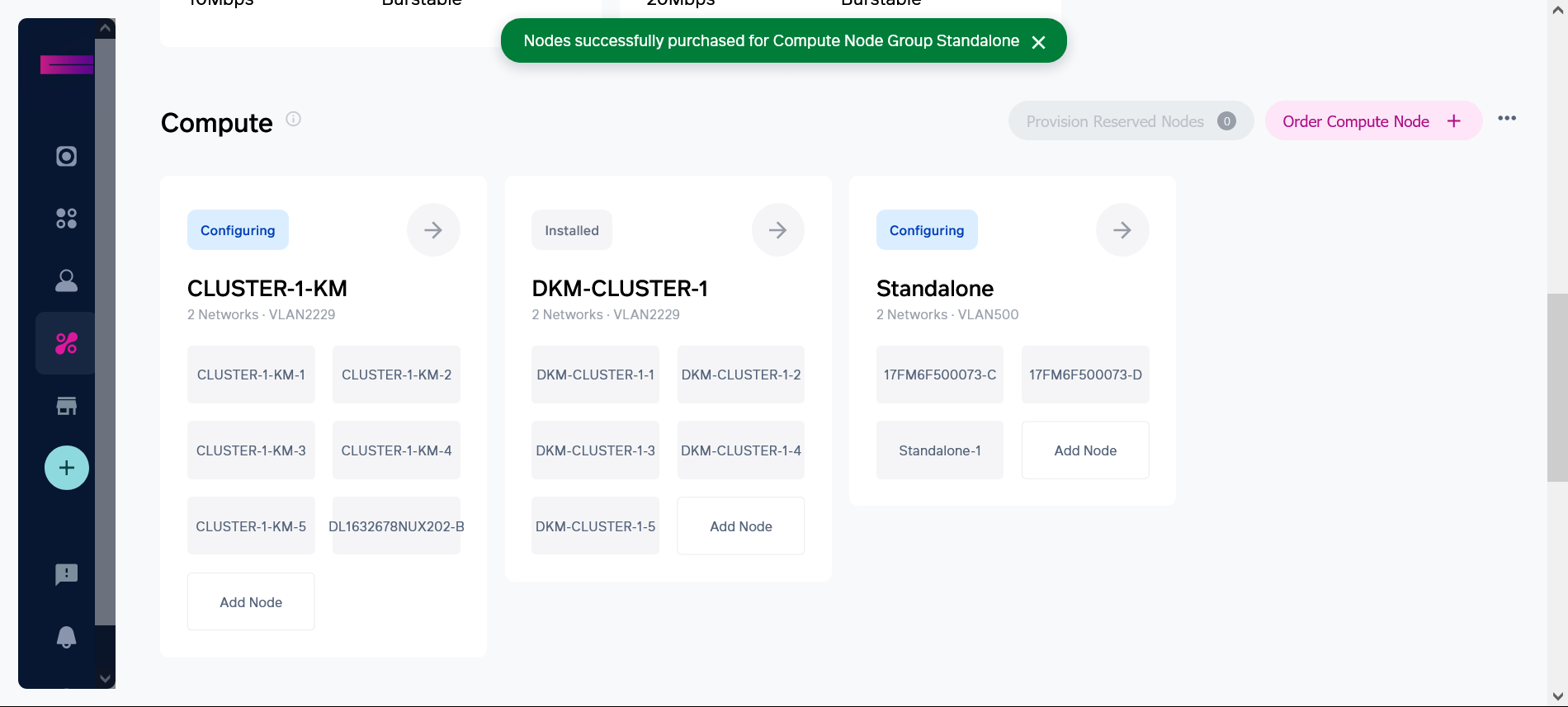This screenshot has width=1568, height=707.
Task: Select node 17FM6F500073-C
Action: 940,375
